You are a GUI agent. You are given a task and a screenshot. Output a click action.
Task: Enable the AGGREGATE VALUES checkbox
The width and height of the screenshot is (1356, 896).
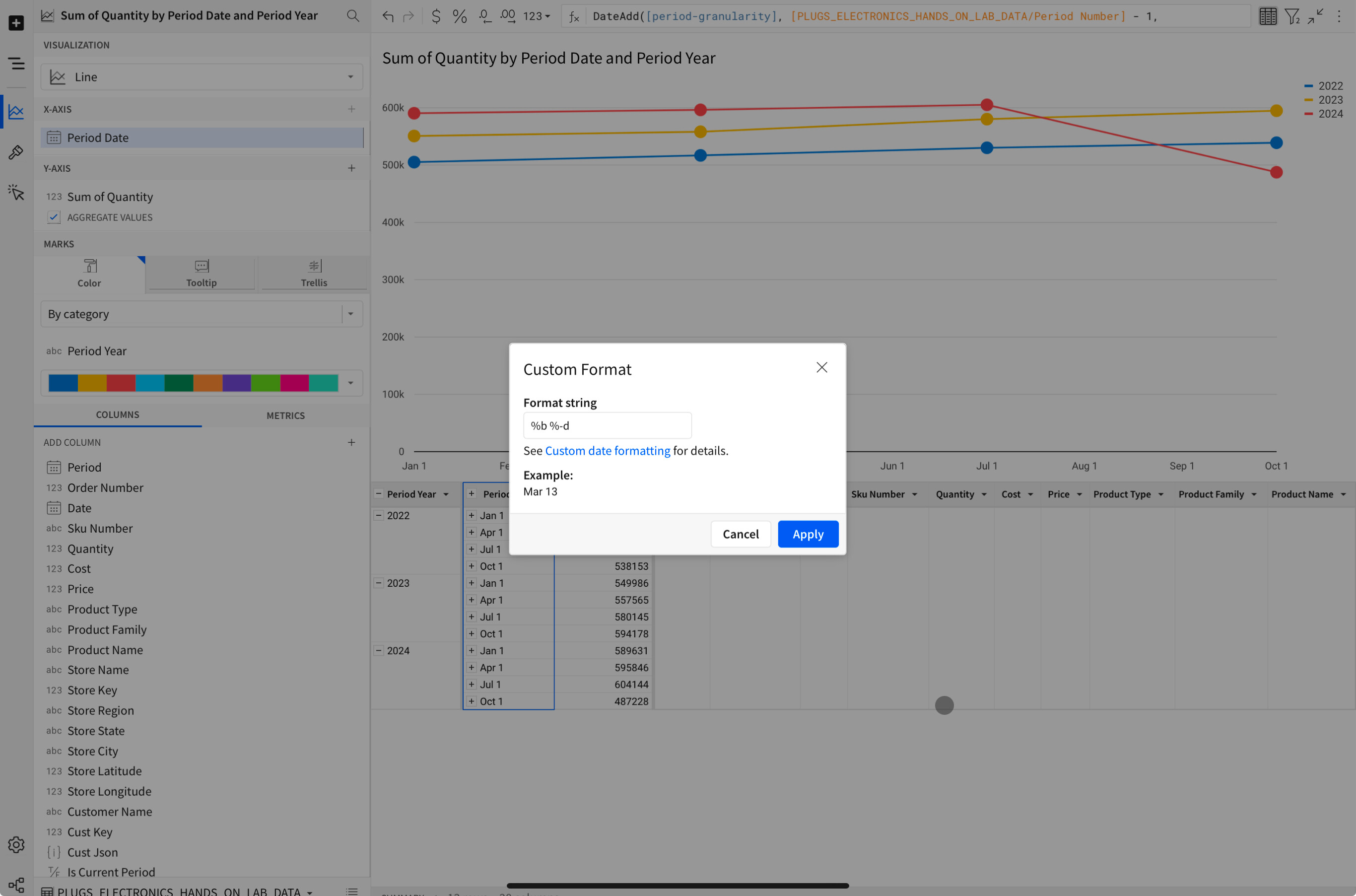(53, 217)
